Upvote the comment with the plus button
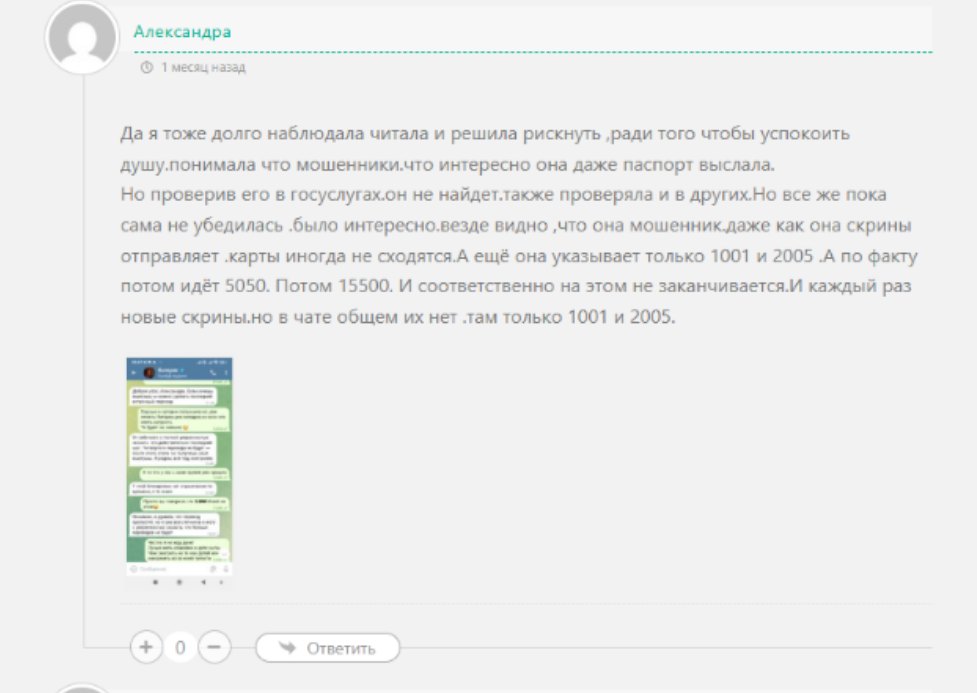Image resolution: width=977 pixels, height=693 pixels. click(x=146, y=648)
